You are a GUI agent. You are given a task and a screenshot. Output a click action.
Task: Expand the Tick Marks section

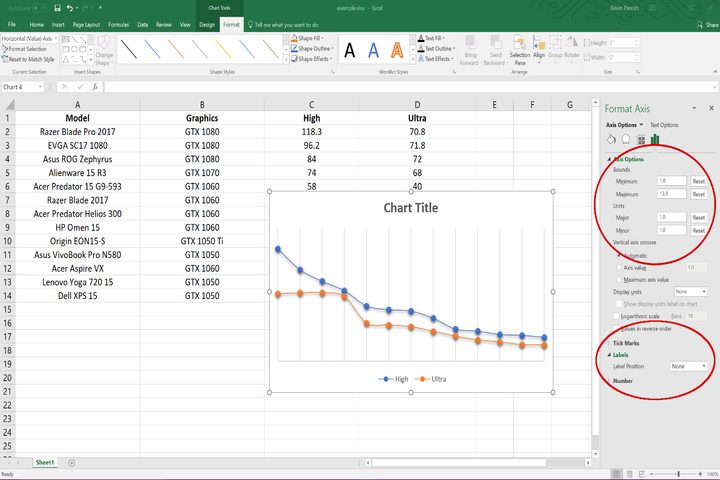[625, 343]
